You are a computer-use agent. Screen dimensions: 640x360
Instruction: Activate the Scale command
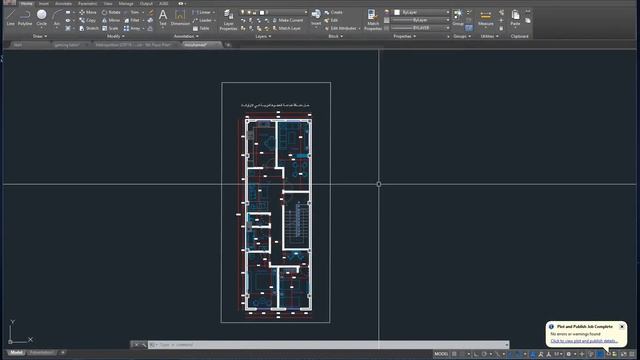point(110,28)
